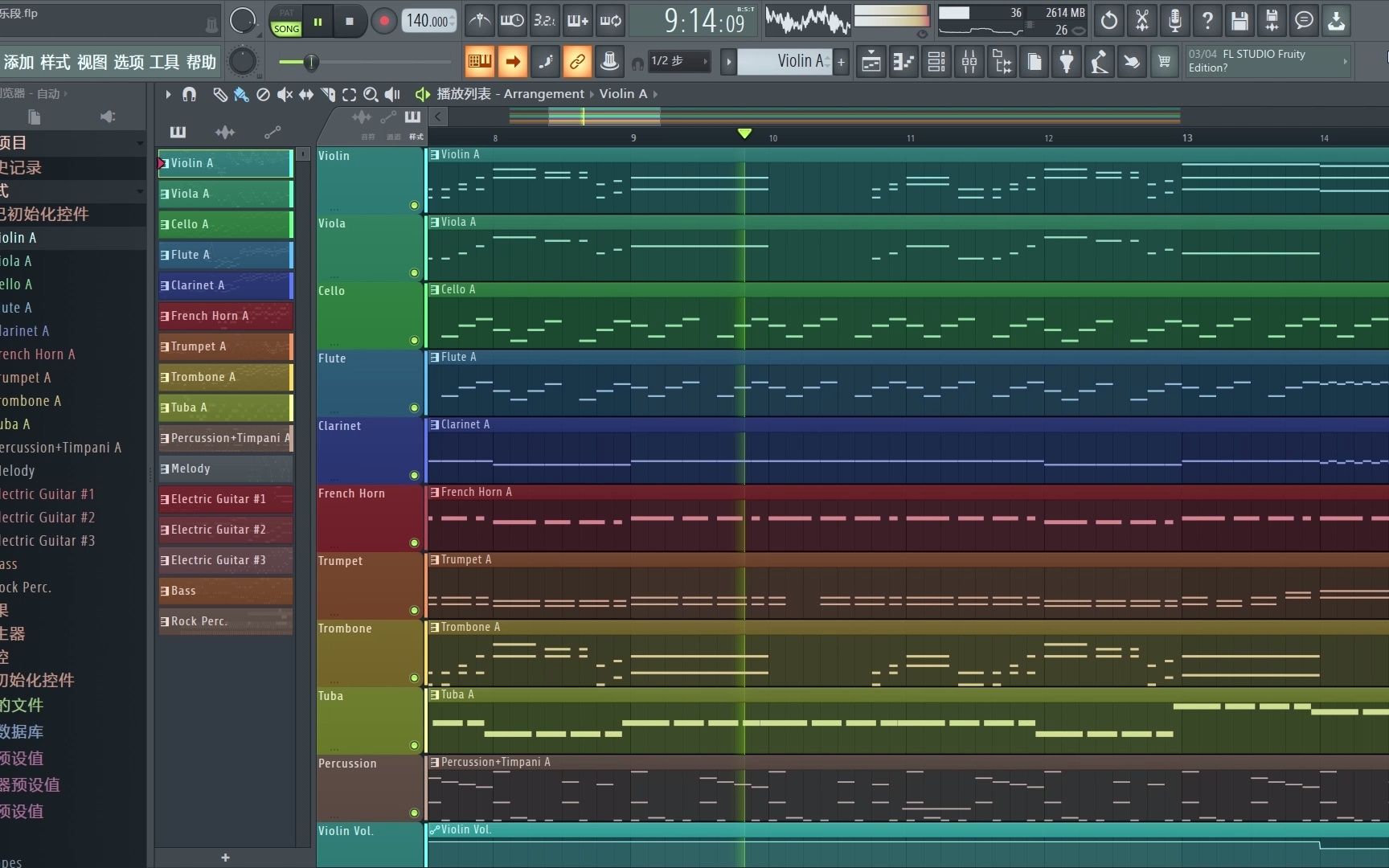
Task: Stop playback with the stop button
Action: tap(350, 22)
